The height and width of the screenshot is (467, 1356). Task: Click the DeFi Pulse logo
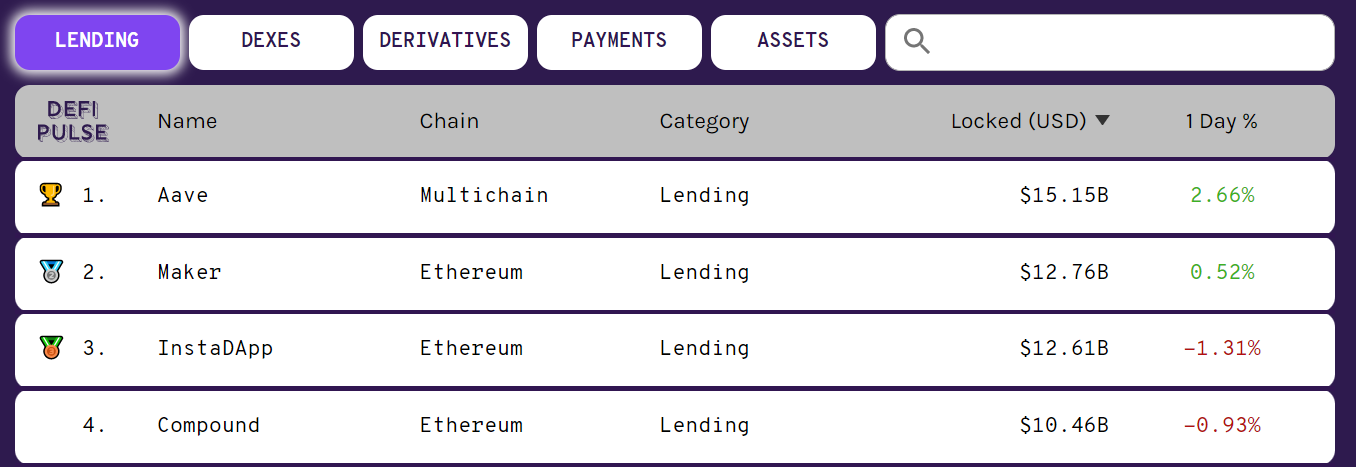pos(73,121)
